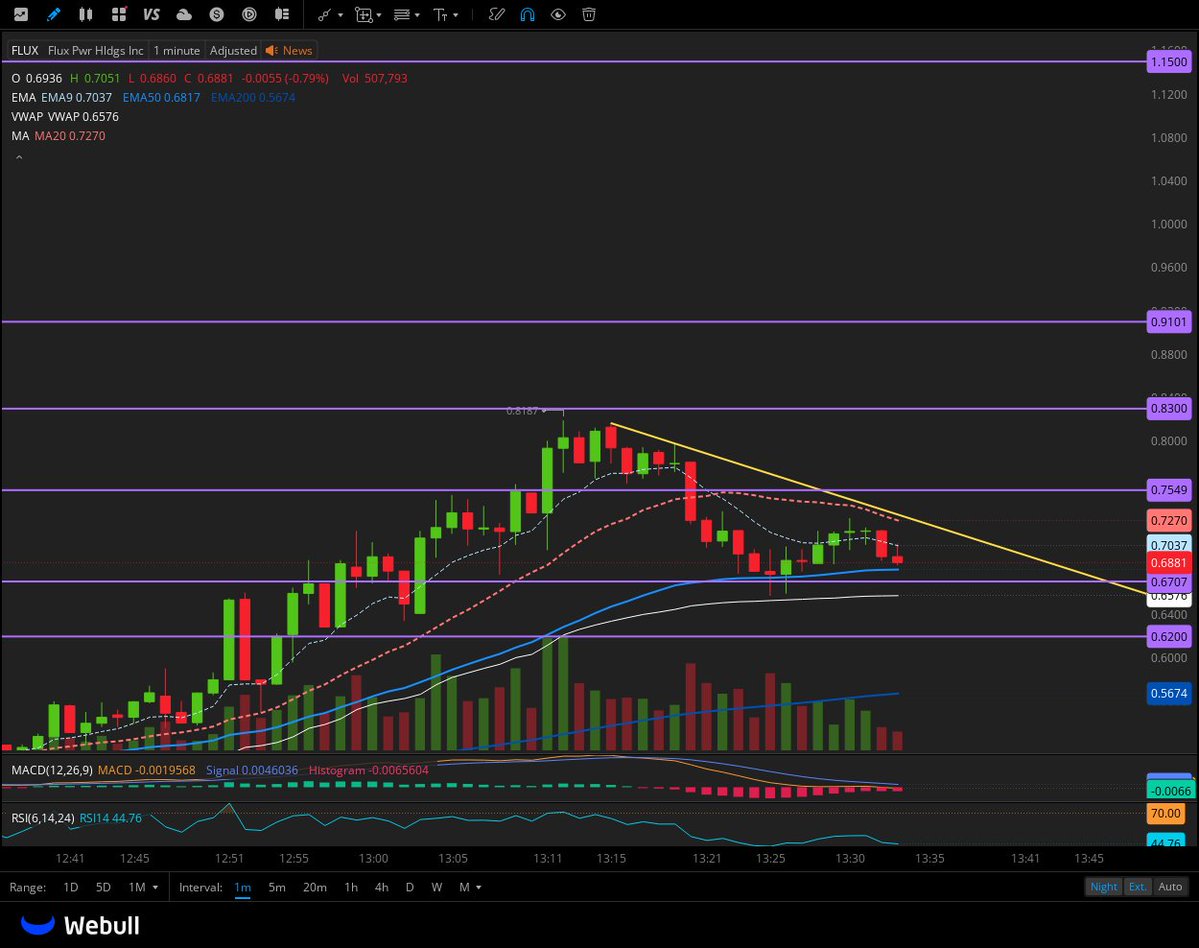Click the News speaker icon

pyautogui.click(x=271, y=50)
